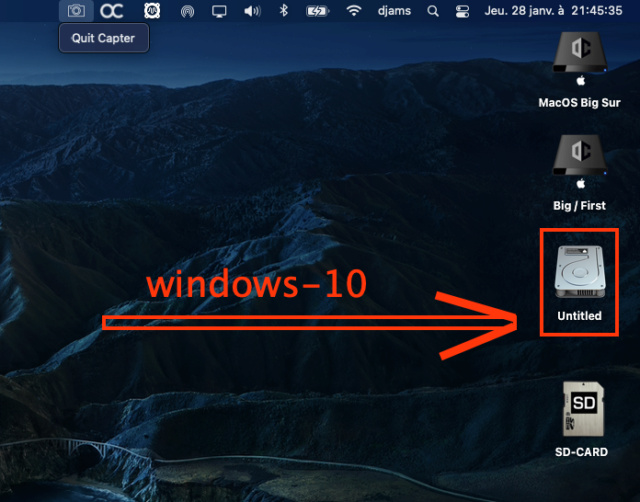Open the sound volume menu bar icon
Viewport: 640px width, 502px height.
[x=252, y=11]
